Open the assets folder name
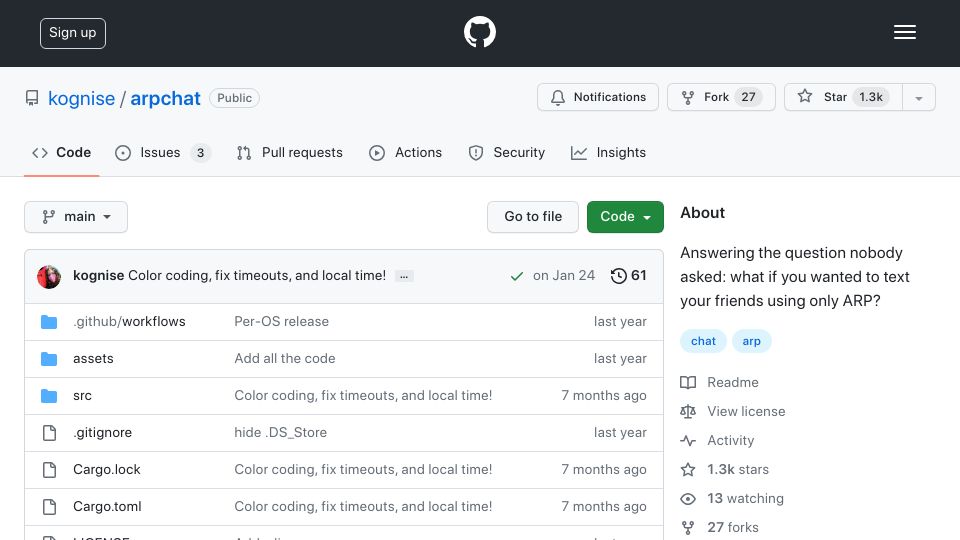Screen dimensions: 960x540 click(x=93, y=359)
